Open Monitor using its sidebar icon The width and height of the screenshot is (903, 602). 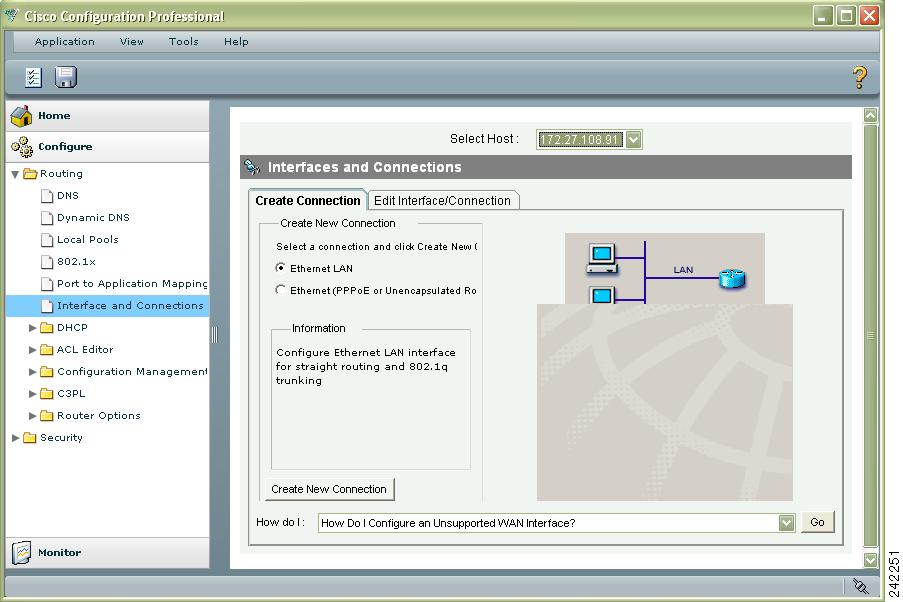(x=21, y=552)
